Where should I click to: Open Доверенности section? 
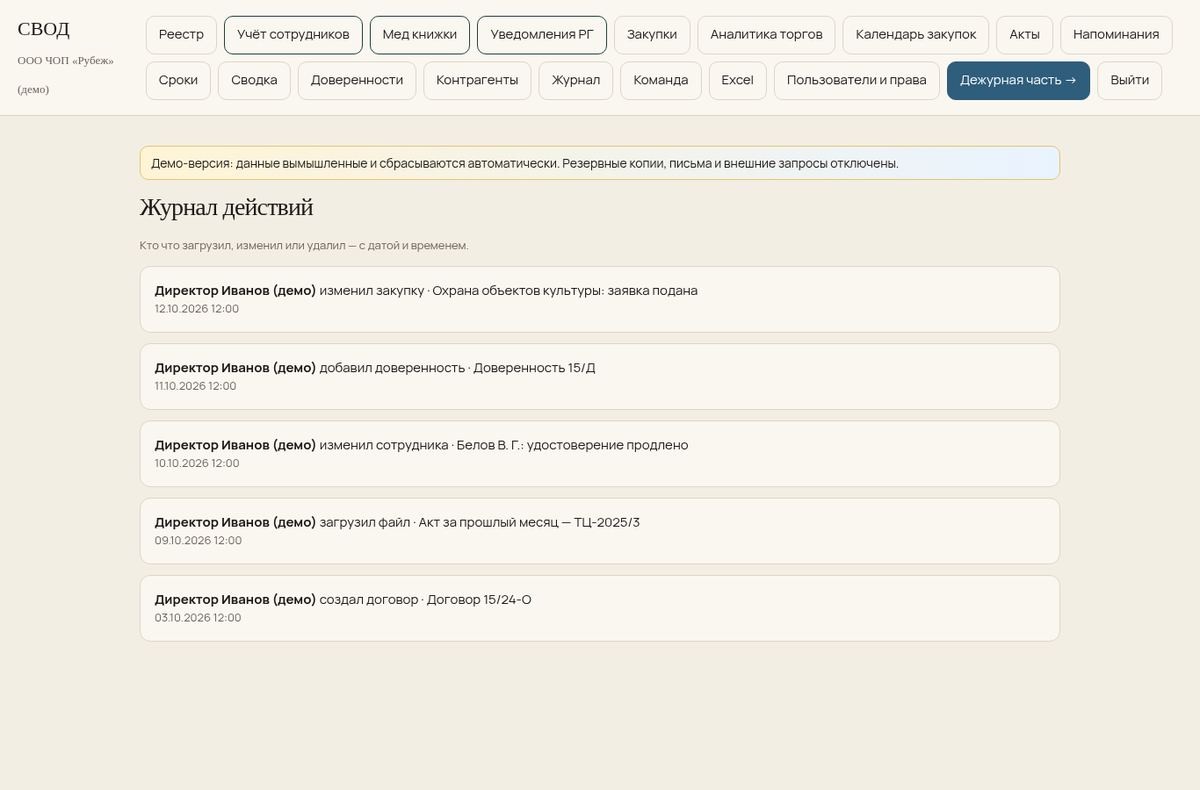[357, 80]
